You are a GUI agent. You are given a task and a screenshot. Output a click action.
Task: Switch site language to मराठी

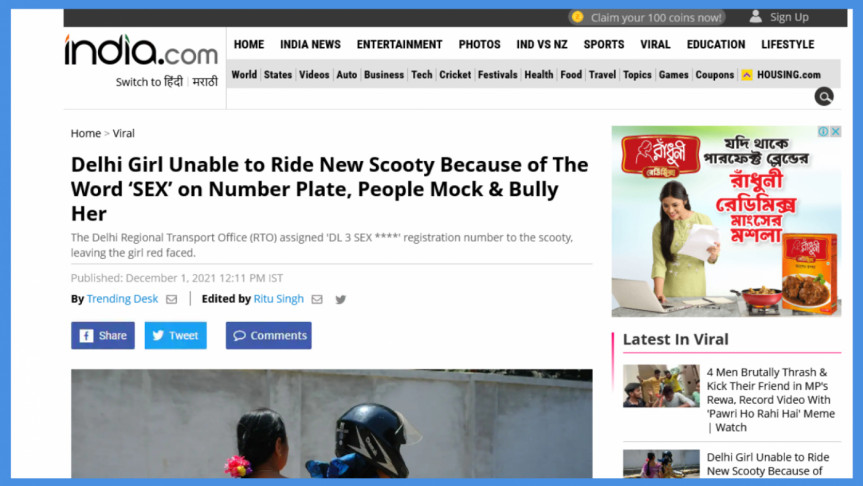pos(205,82)
